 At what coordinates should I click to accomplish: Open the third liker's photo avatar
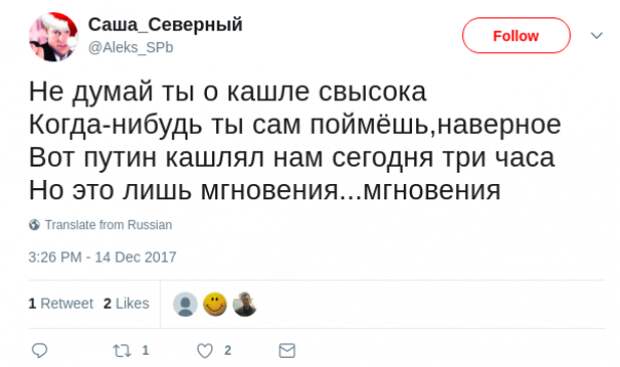pos(244,305)
